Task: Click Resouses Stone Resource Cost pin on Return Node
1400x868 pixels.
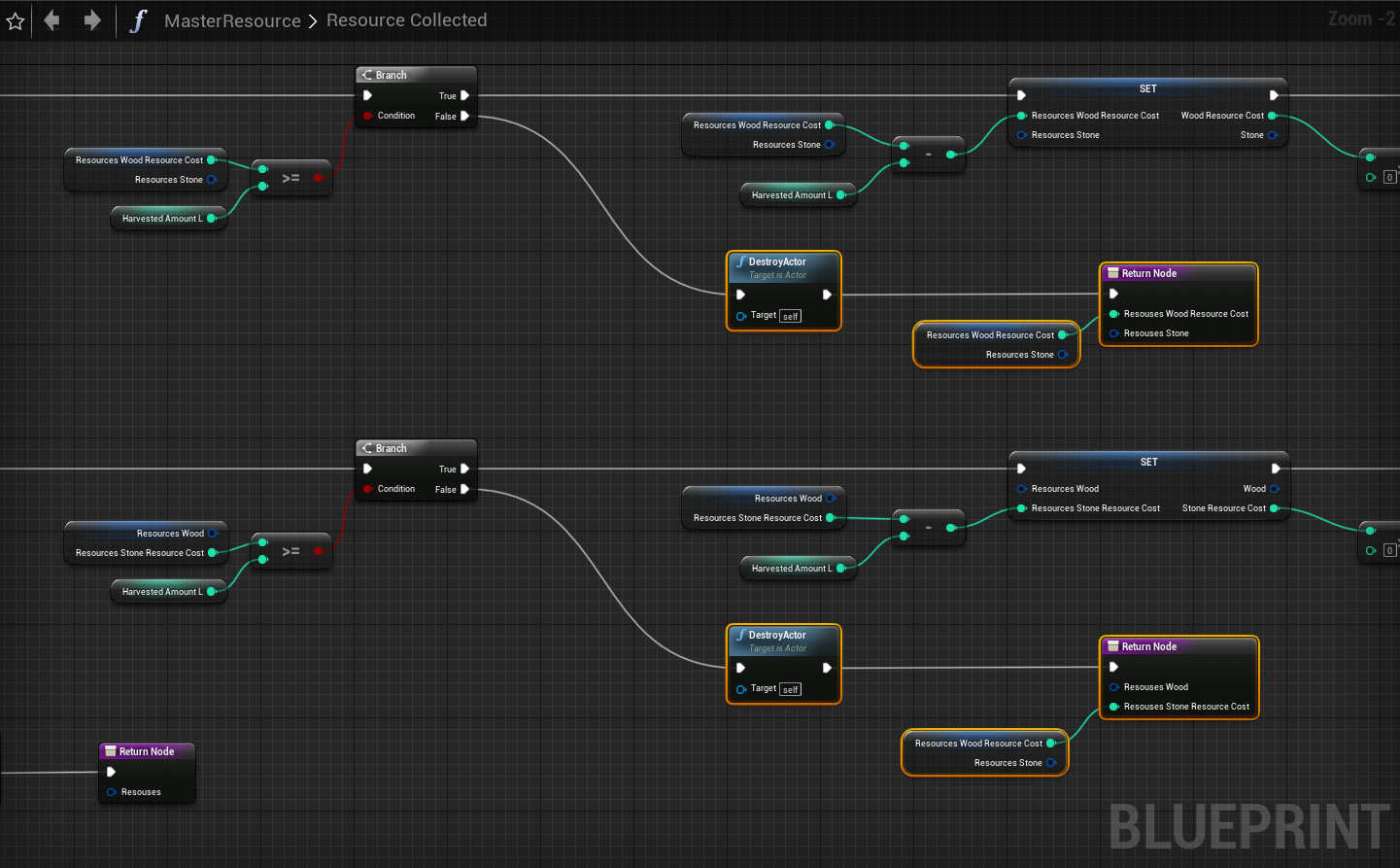Action: [x=1114, y=707]
